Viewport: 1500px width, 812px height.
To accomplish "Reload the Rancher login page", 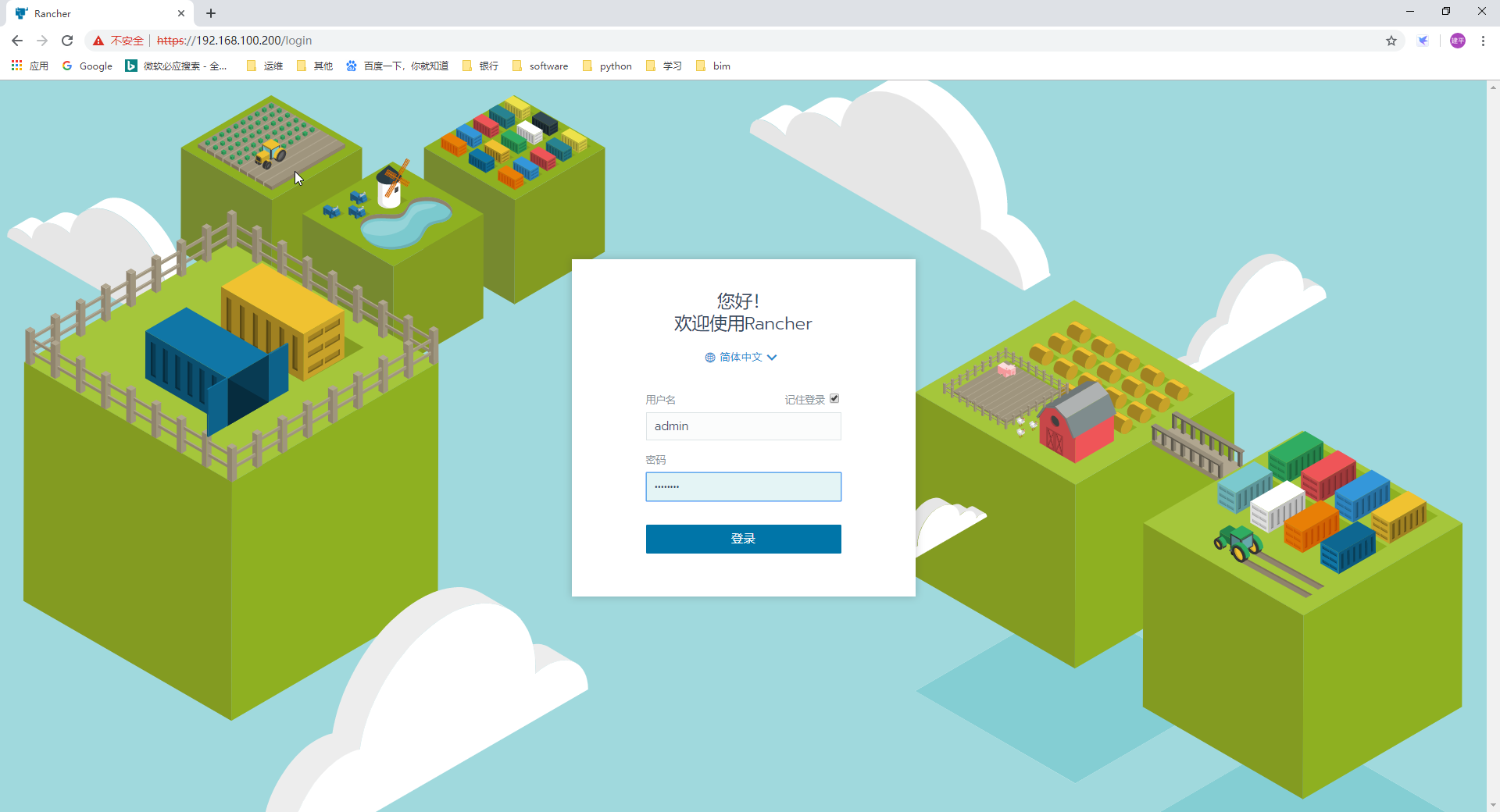I will click(67, 41).
